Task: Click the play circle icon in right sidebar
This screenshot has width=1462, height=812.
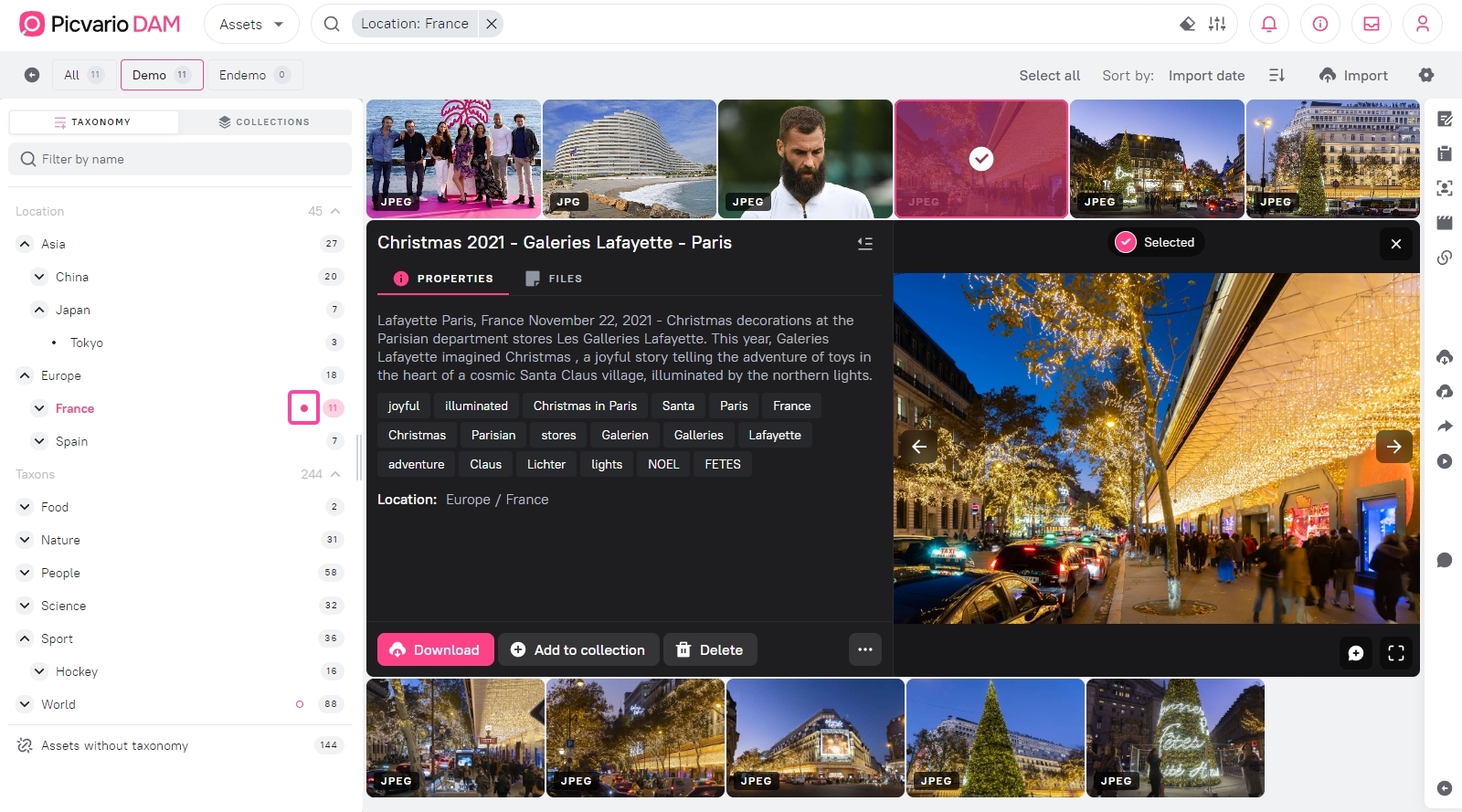Action: coord(1445,461)
